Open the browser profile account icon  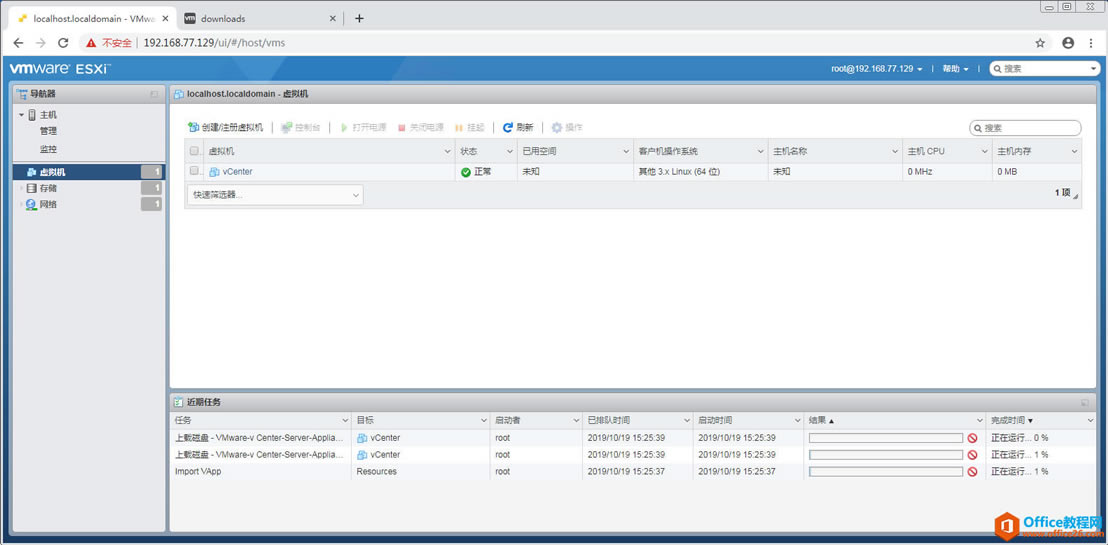(1068, 43)
